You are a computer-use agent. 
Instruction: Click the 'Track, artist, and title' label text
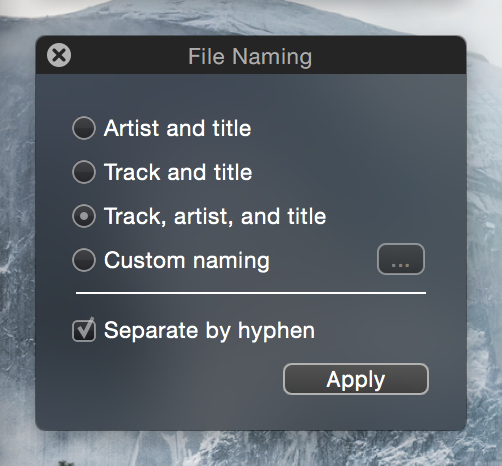(215, 217)
